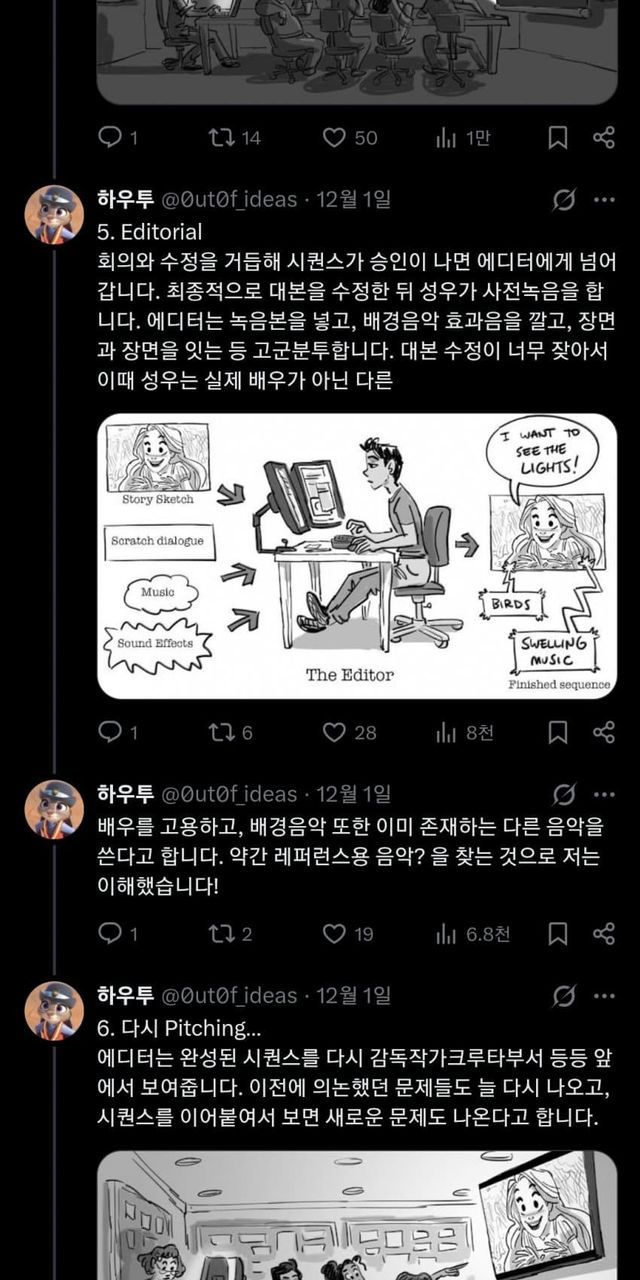This screenshot has height=1280, width=640.
Task: Open the pitching room illustration at bottom
Action: coord(357,1215)
